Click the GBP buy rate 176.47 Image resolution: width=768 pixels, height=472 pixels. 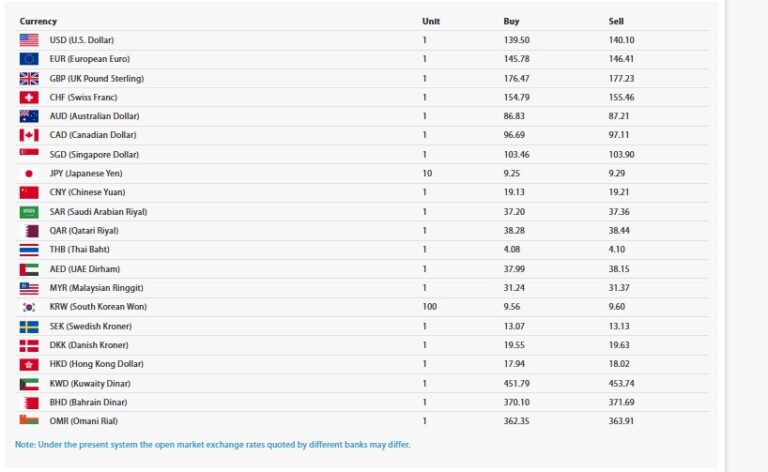(x=517, y=78)
